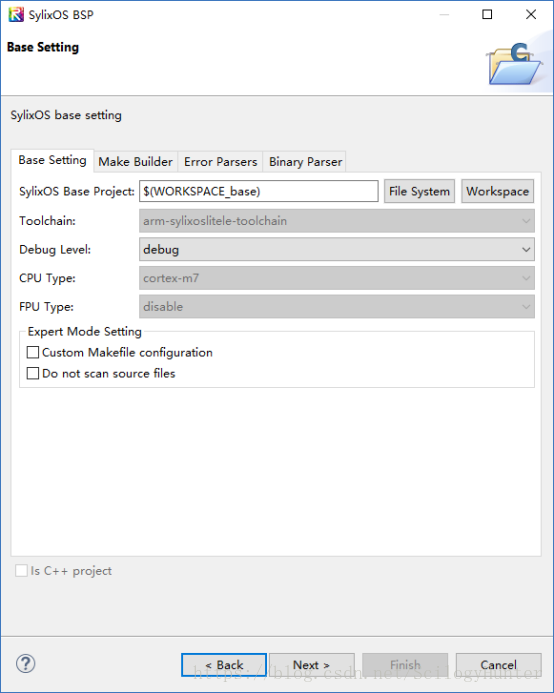Viewport: 554px width, 693px height.
Task: Click the Finish button
Action: pos(405,665)
